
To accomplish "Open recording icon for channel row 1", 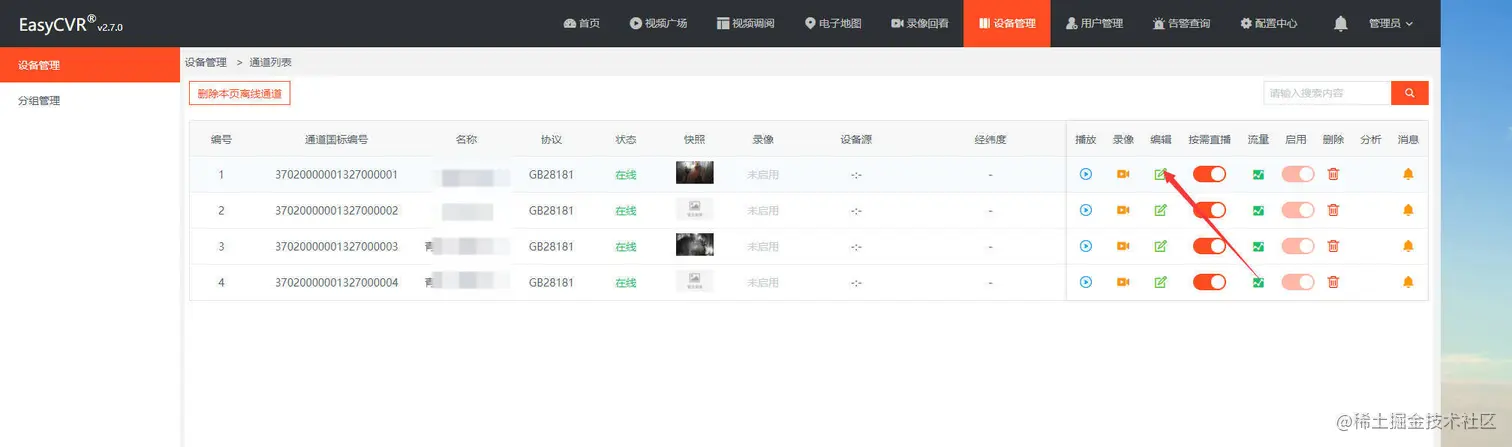I will pyautogui.click(x=1123, y=174).
